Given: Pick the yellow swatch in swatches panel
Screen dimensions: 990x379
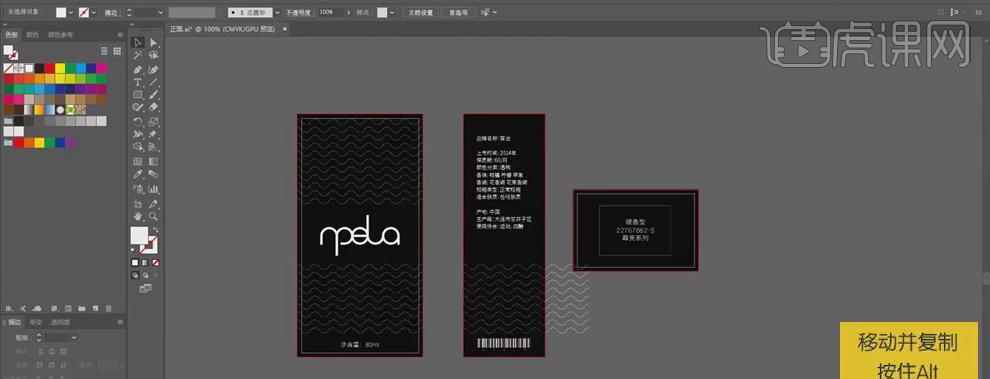Looking at the screenshot, I should click(x=60, y=68).
